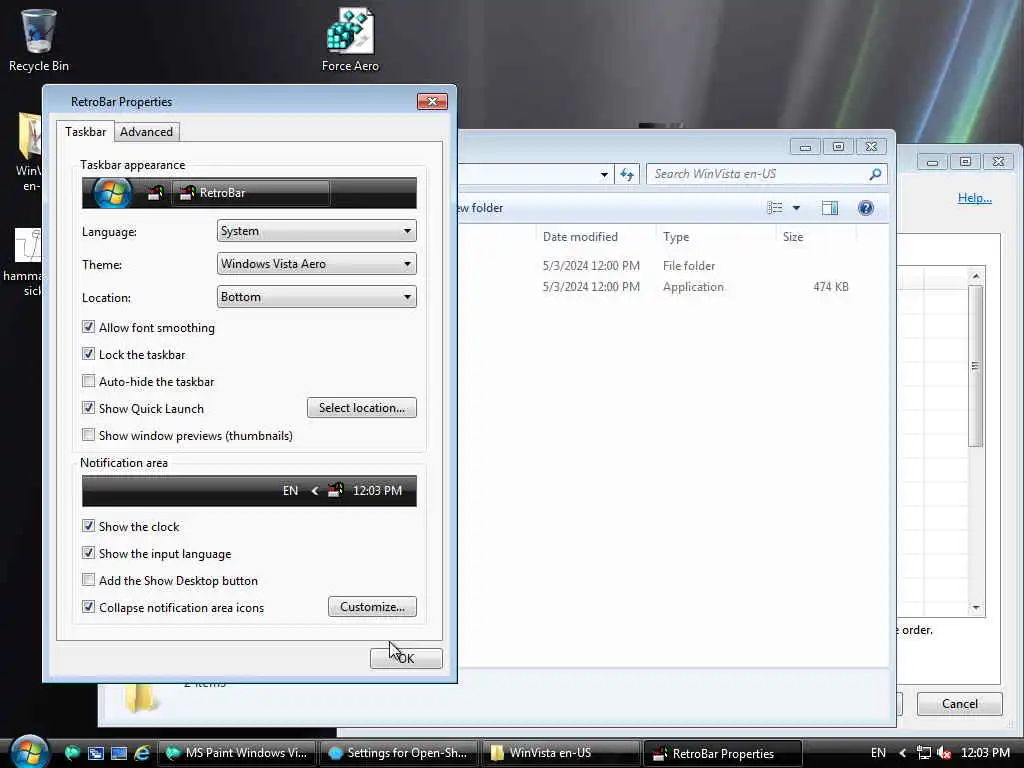Click the RetroBar Properties taskbar button

(723, 753)
